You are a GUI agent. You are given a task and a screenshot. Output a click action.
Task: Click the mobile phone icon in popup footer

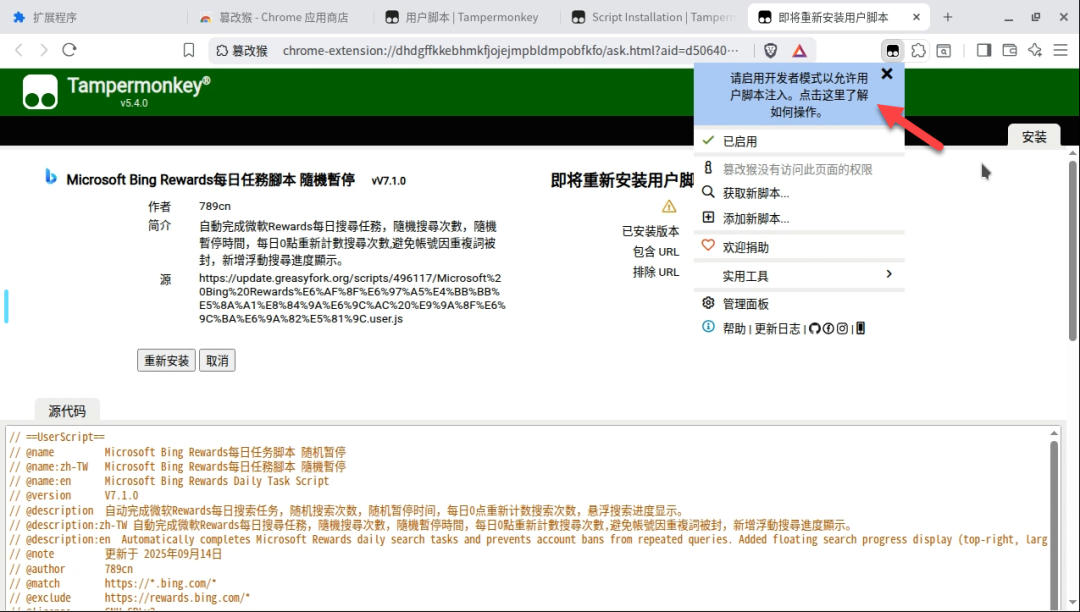(x=860, y=328)
